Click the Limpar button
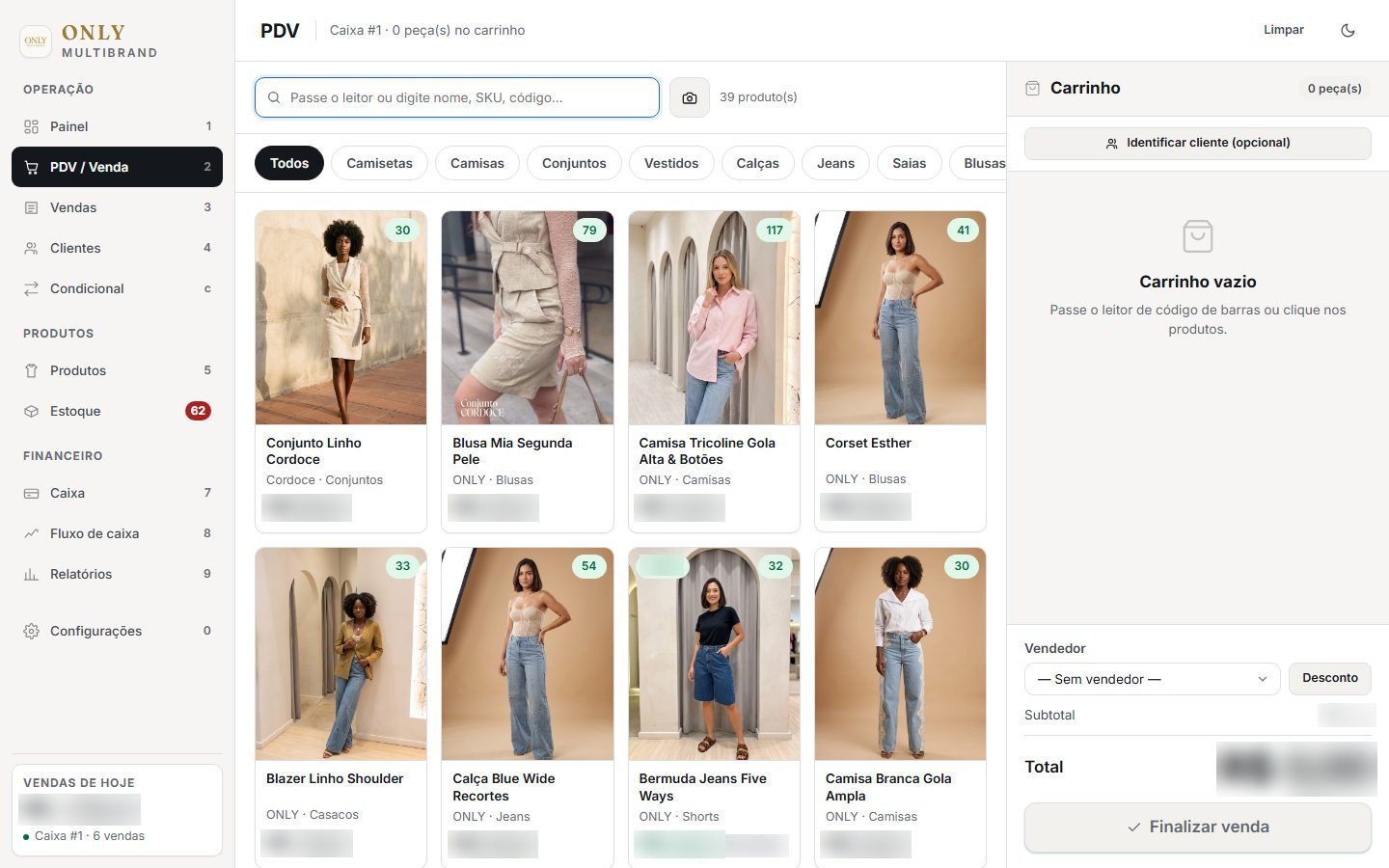The image size is (1389, 868). pos(1284,30)
